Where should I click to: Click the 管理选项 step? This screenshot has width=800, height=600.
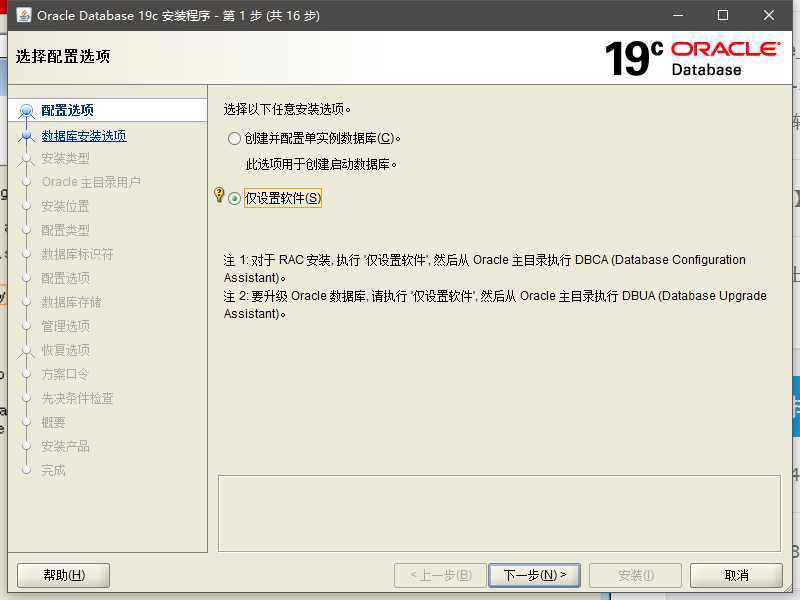pos(65,327)
